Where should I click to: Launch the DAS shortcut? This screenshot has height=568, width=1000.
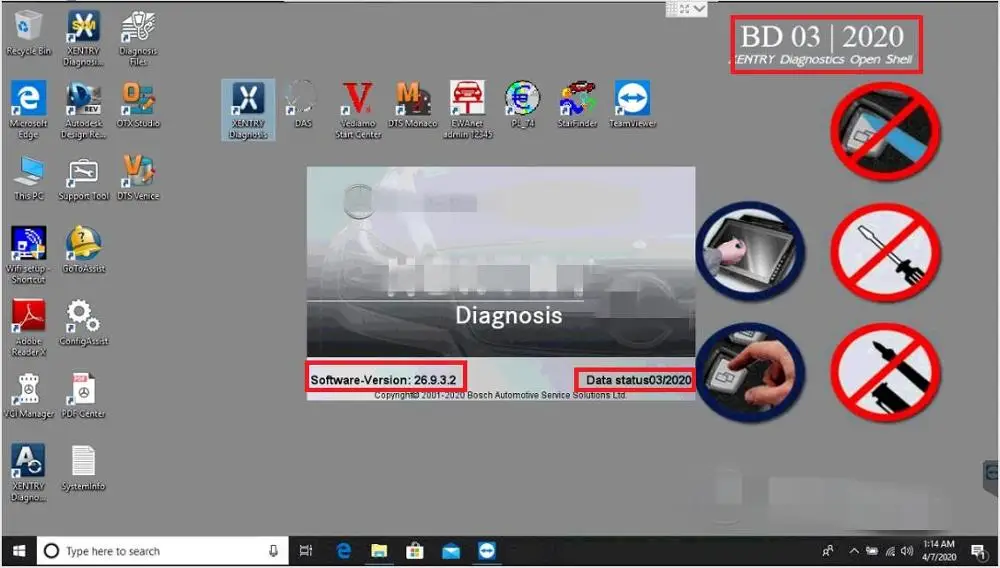302,104
